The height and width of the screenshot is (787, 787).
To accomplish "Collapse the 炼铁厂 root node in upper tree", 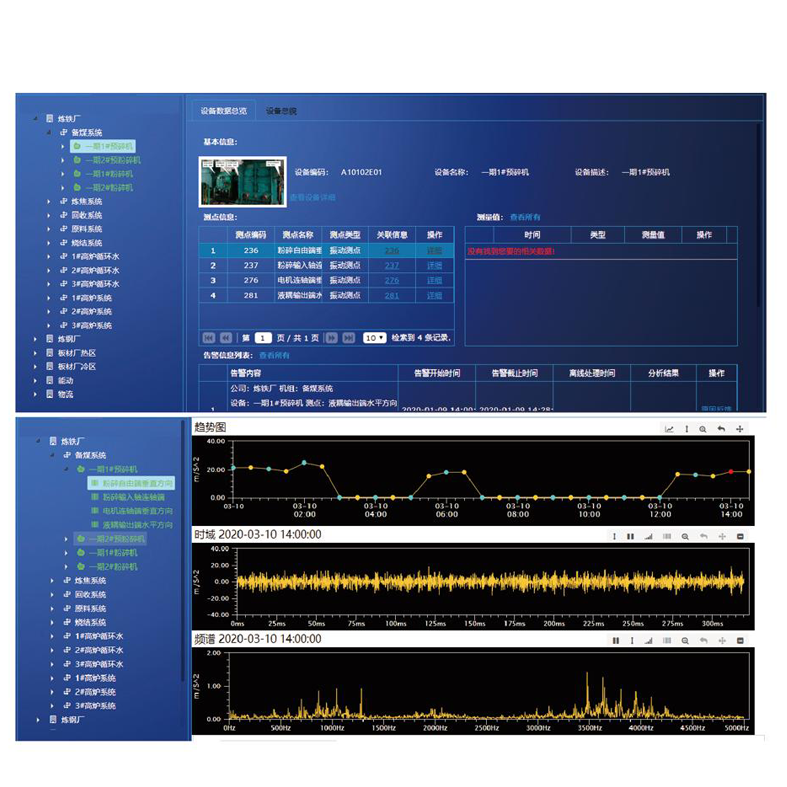I will [x=34, y=118].
